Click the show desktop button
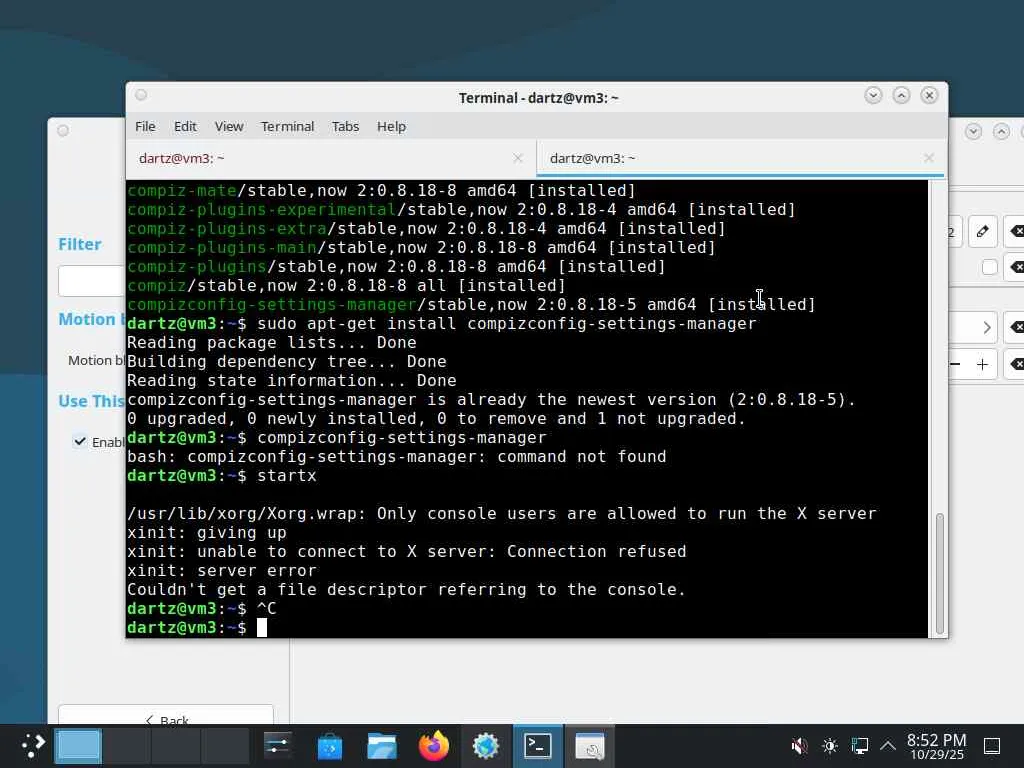 coord(992,746)
